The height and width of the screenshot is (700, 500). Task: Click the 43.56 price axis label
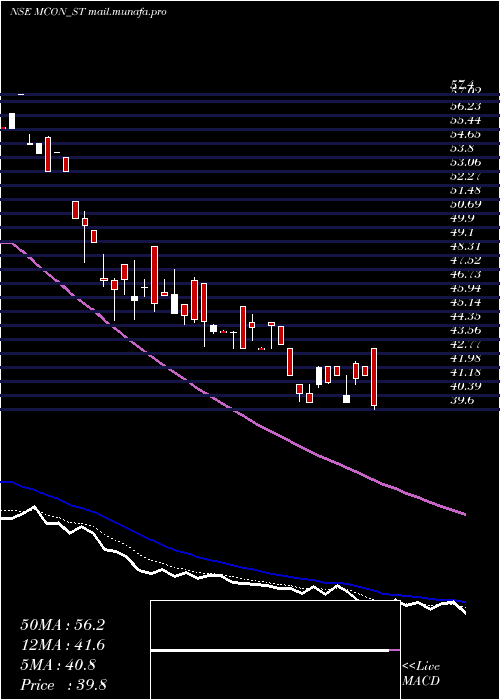[x=466, y=330]
